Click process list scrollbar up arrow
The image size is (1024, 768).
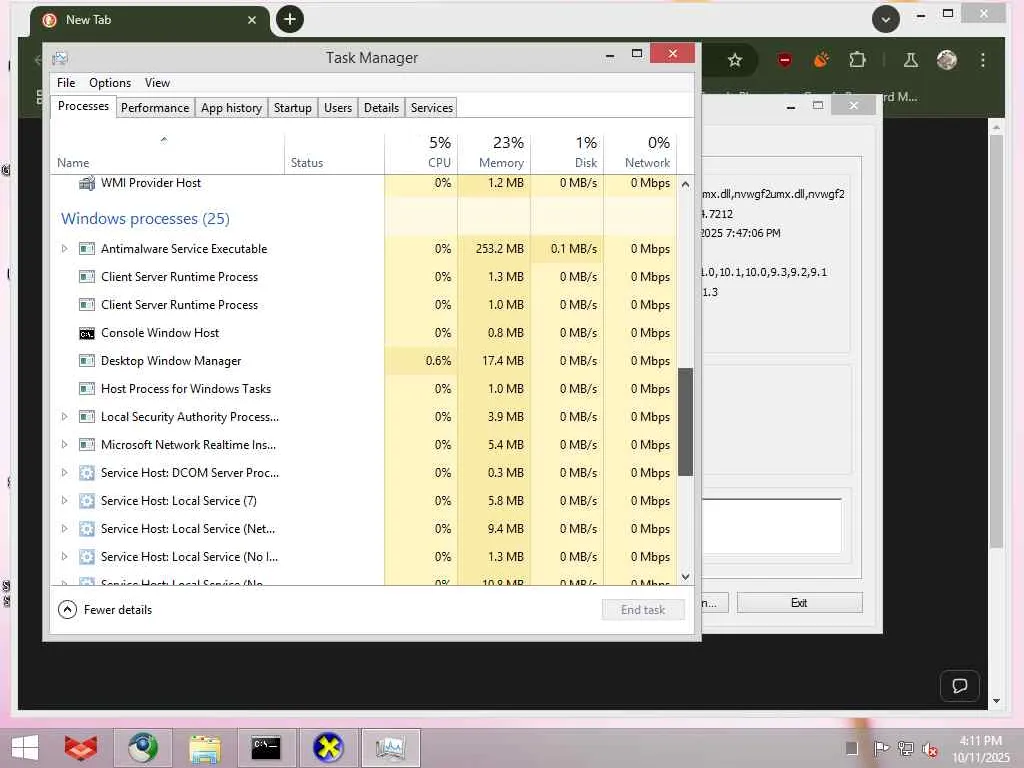(685, 184)
